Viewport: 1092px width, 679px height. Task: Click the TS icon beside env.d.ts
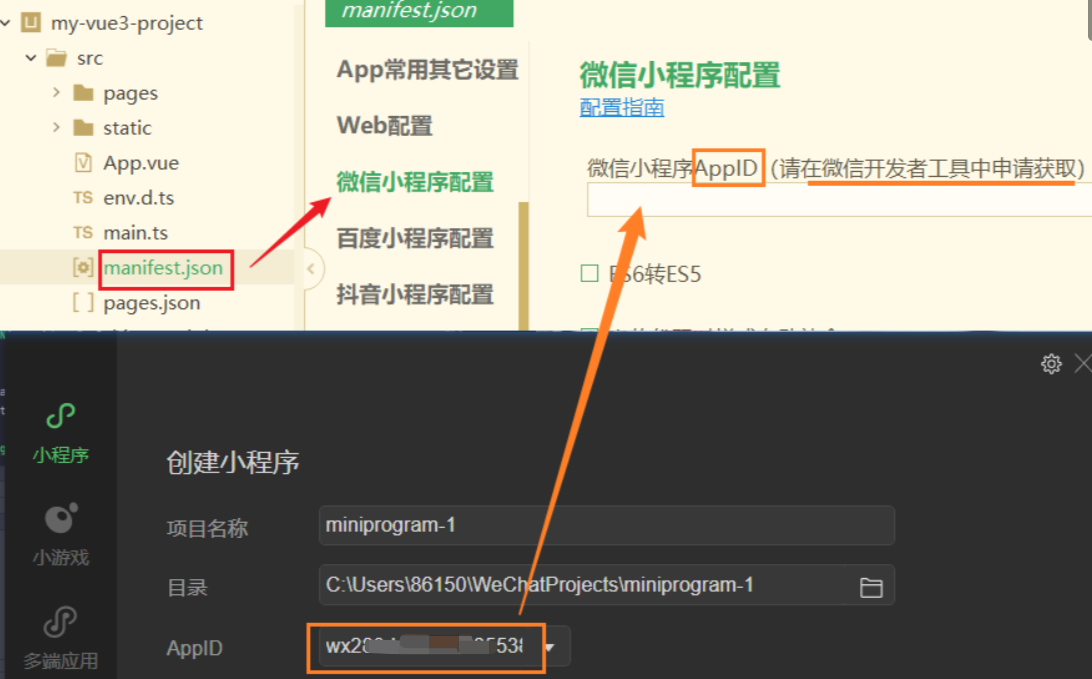(83, 198)
